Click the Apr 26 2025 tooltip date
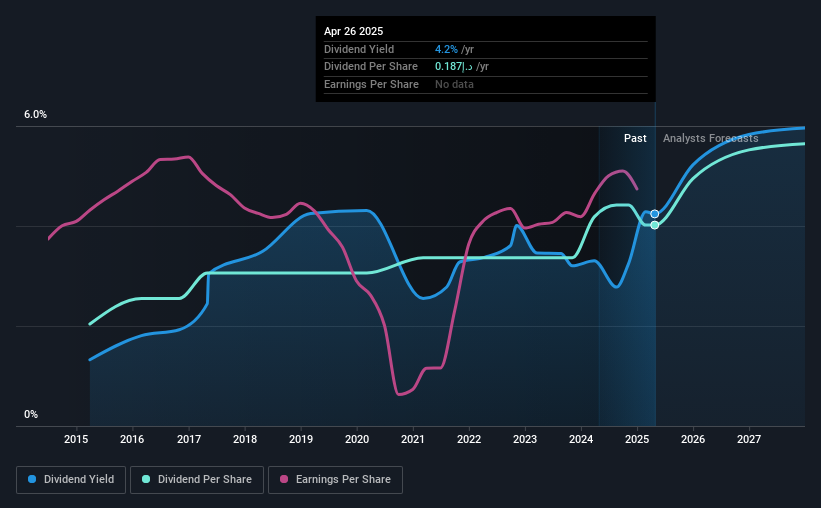This screenshot has height=508, width=821. pyautogui.click(x=353, y=31)
